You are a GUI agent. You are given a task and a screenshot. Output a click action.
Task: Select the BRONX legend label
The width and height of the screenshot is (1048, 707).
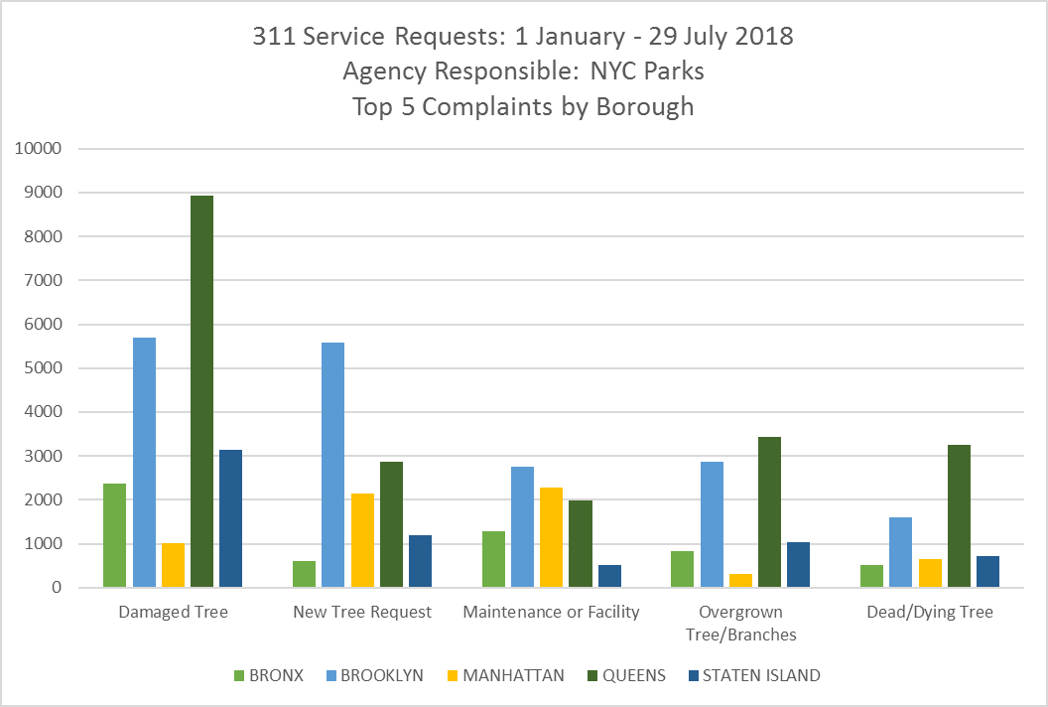click(276, 676)
